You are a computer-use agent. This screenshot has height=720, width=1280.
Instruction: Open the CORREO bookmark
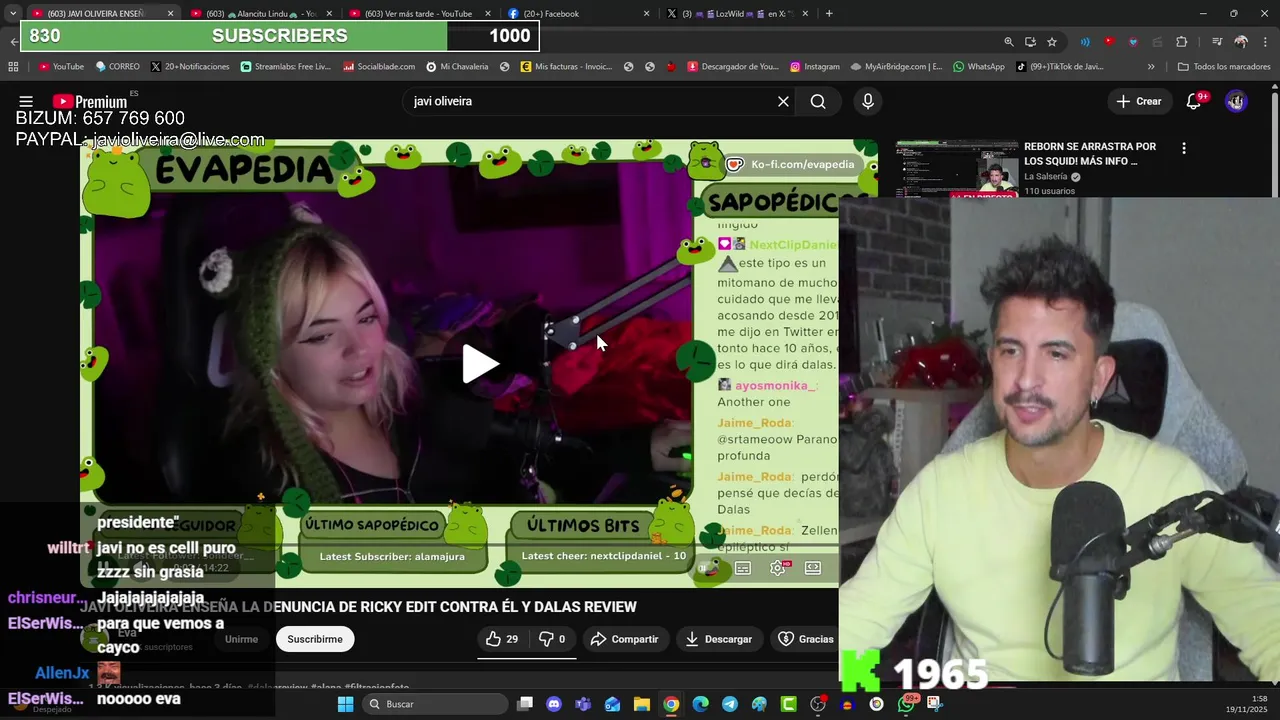118,67
